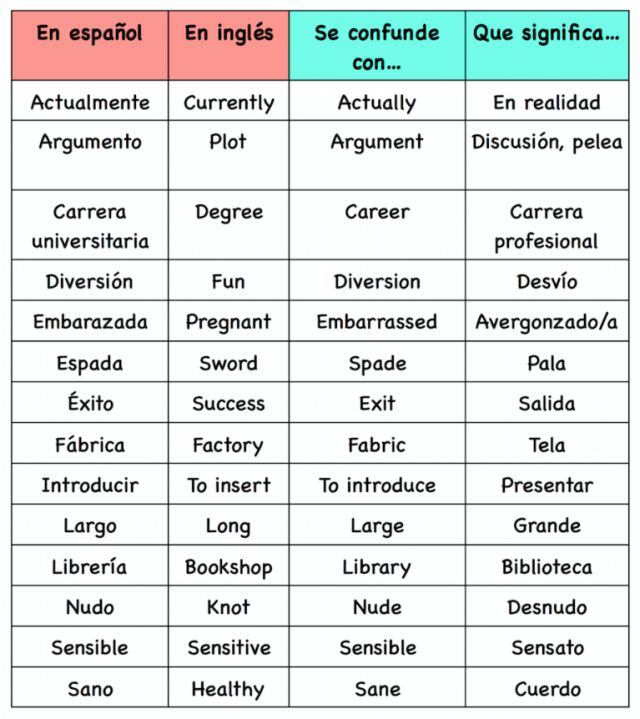Viewport: 640px width, 719px height.
Task: Select the word 'Sword'
Action: pyautogui.click(x=228, y=363)
